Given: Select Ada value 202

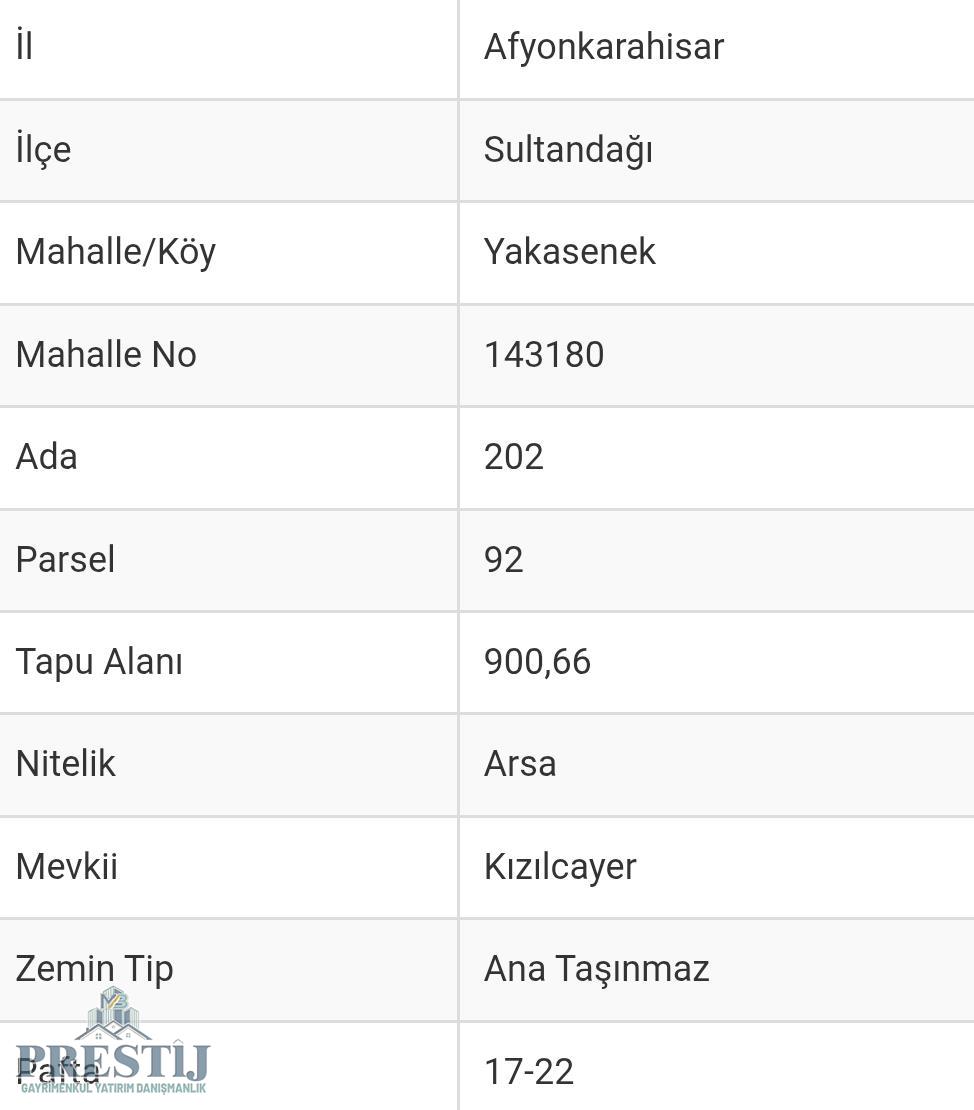Looking at the screenshot, I should coord(514,457).
